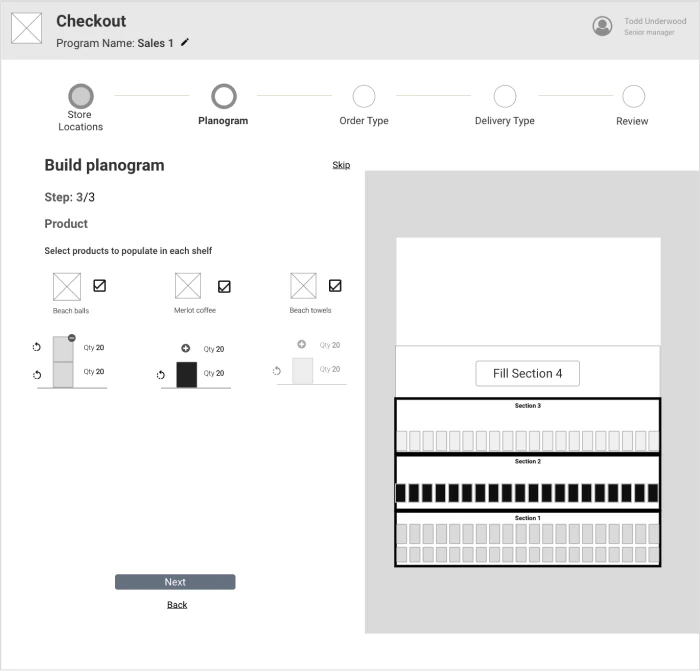Image resolution: width=700 pixels, height=671 pixels.
Task: Click the Sales 1 program name text
Action: (x=155, y=43)
